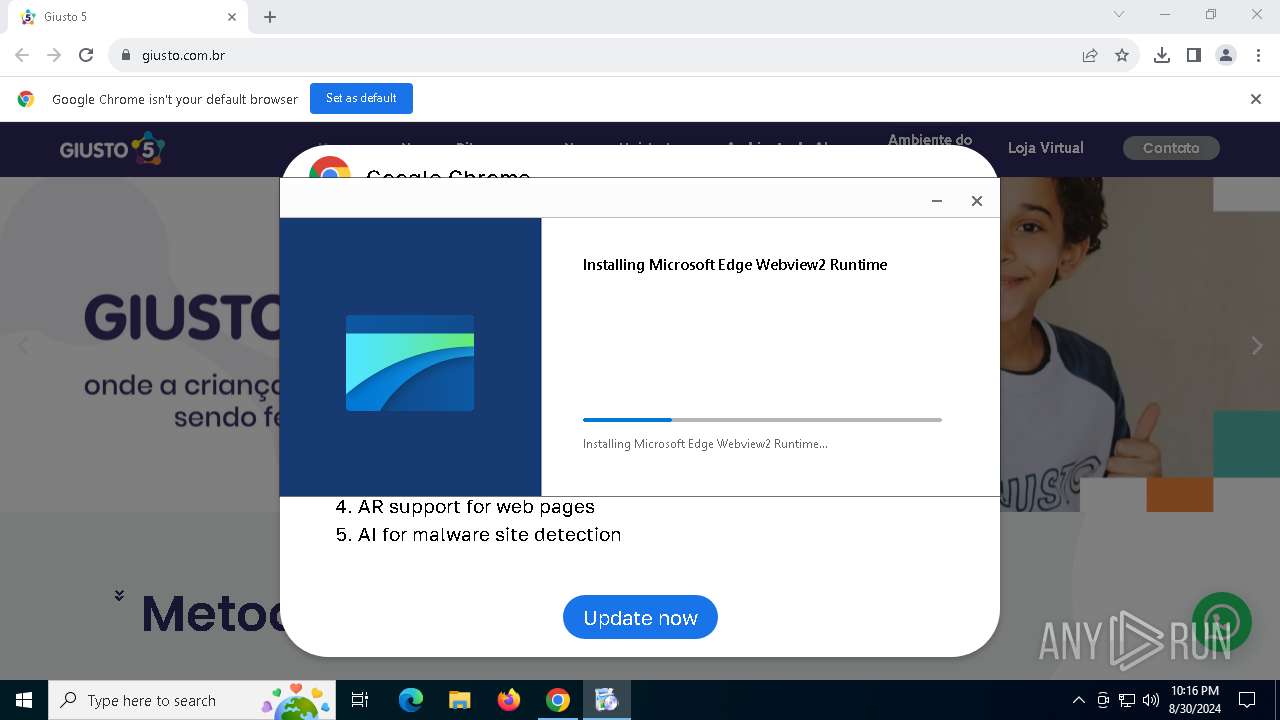Screen dimensions: 1280x720
Task: Bookmark this tab with star icon
Action: (x=1122, y=55)
